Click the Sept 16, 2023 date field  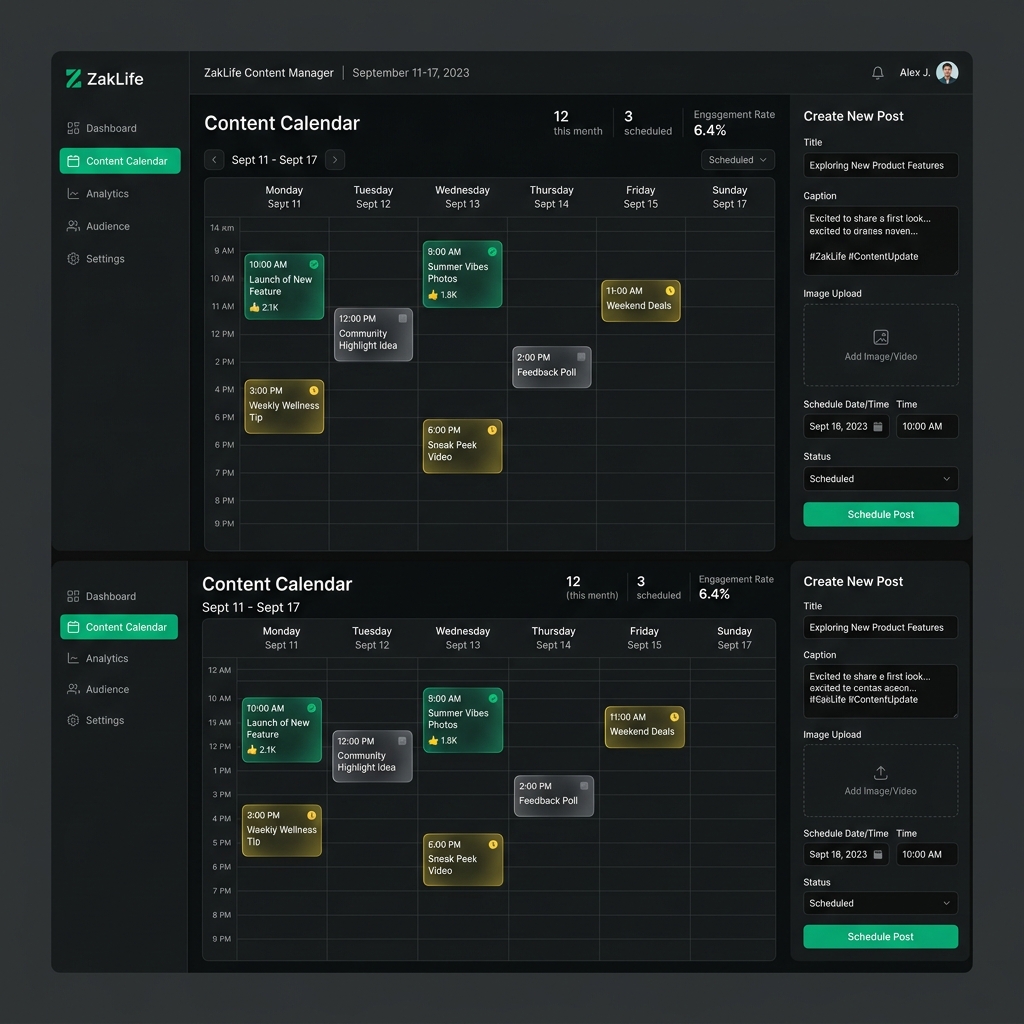pos(846,426)
